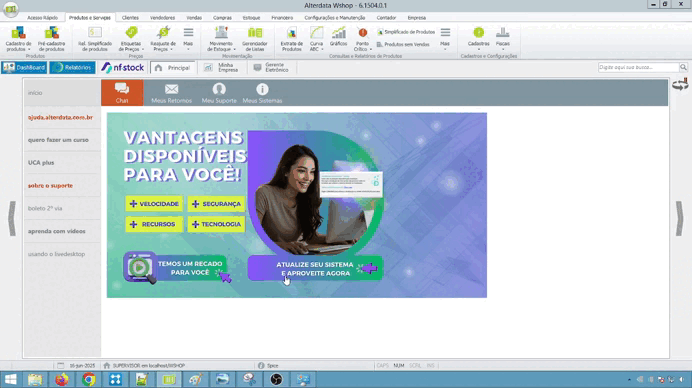
Task: Click the Dashboard button
Action: coord(24,68)
